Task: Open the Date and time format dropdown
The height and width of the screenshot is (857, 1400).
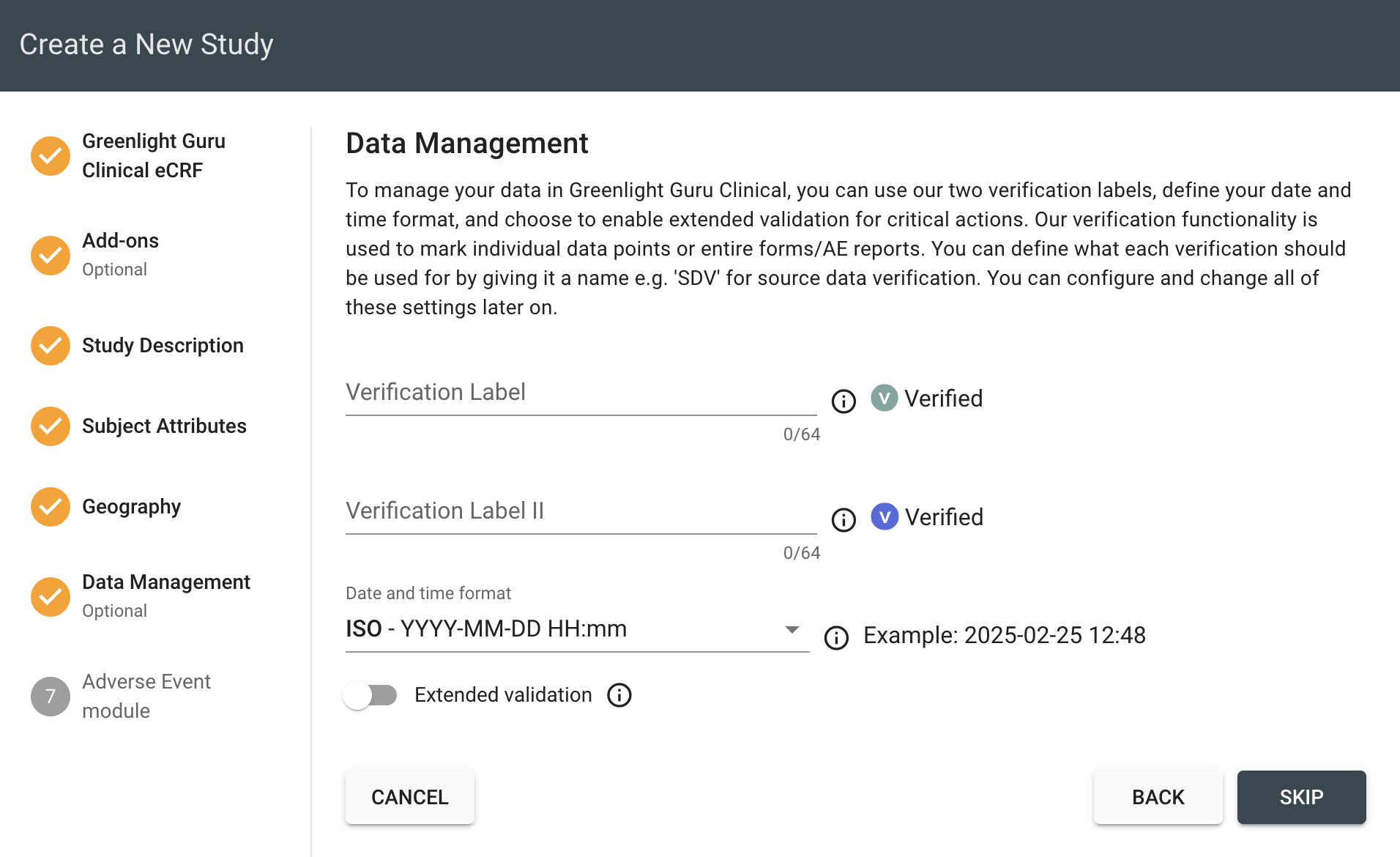Action: pyautogui.click(x=564, y=629)
